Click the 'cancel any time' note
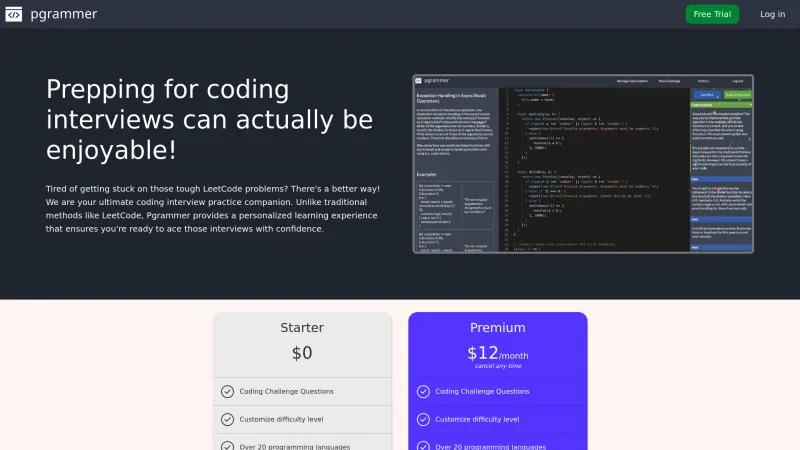800x450 pixels. tap(498, 366)
